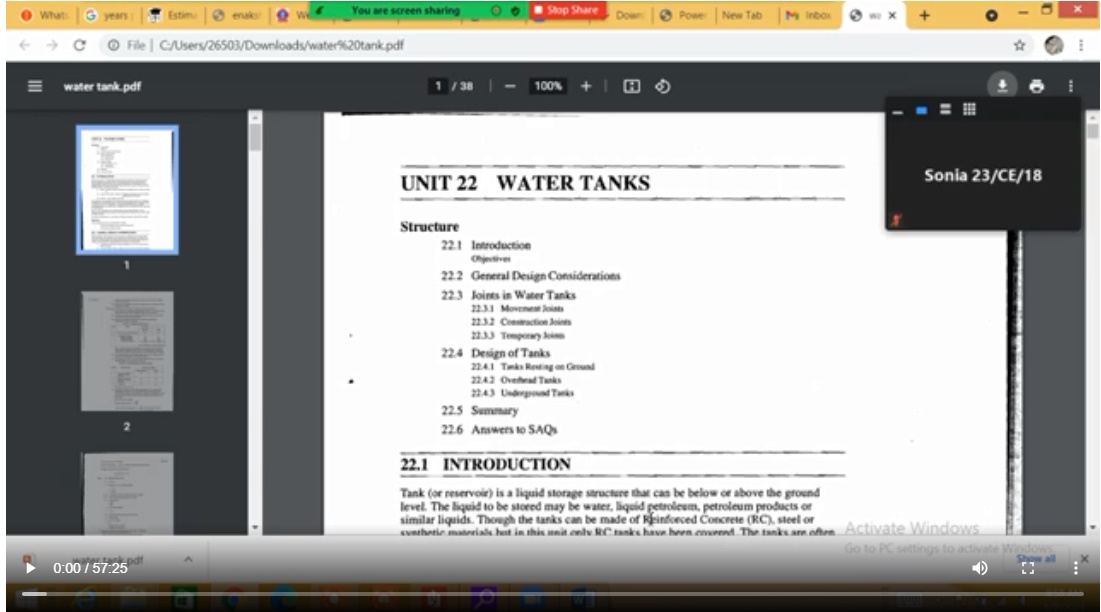Select stacked thumbnail view in meeting panel
Image resolution: width=1101 pixels, height=612 pixels.
pos(945,109)
